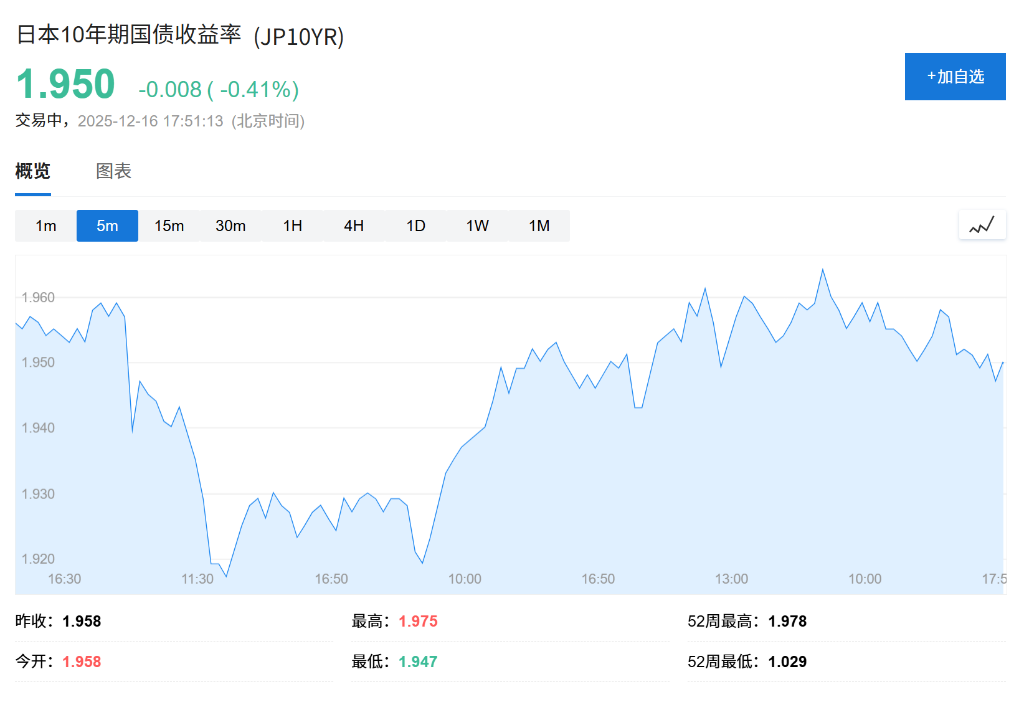Click the 最高 value 1.975
Viewport: 1024px width, 710px height.
[x=418, y=621]
